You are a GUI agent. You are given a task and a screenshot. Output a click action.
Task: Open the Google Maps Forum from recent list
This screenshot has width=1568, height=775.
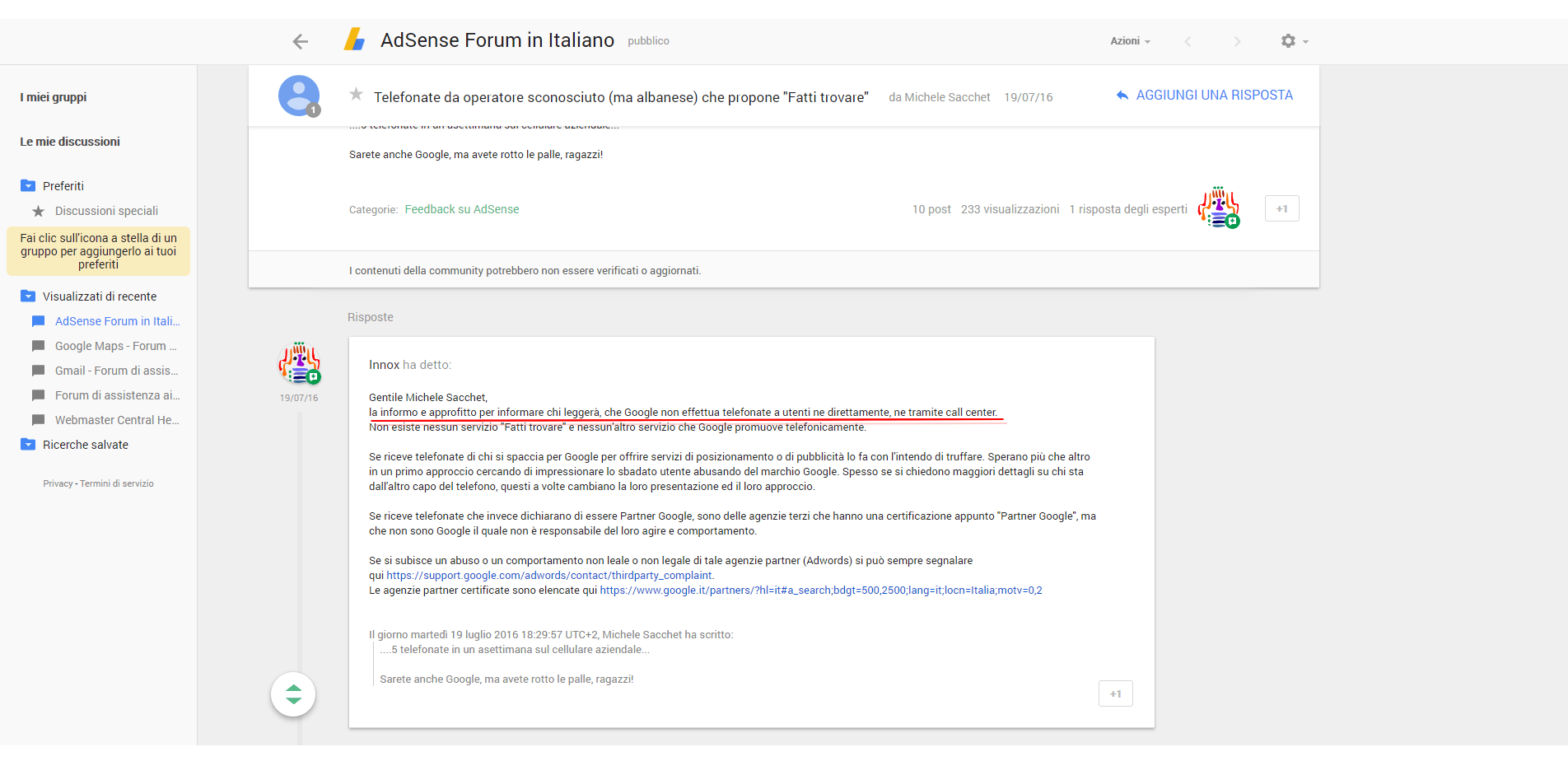coord(38,346)
